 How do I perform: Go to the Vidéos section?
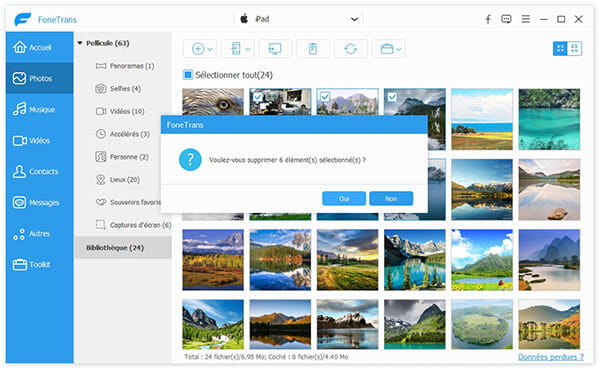pyautogui.click(x=39, y=140)
